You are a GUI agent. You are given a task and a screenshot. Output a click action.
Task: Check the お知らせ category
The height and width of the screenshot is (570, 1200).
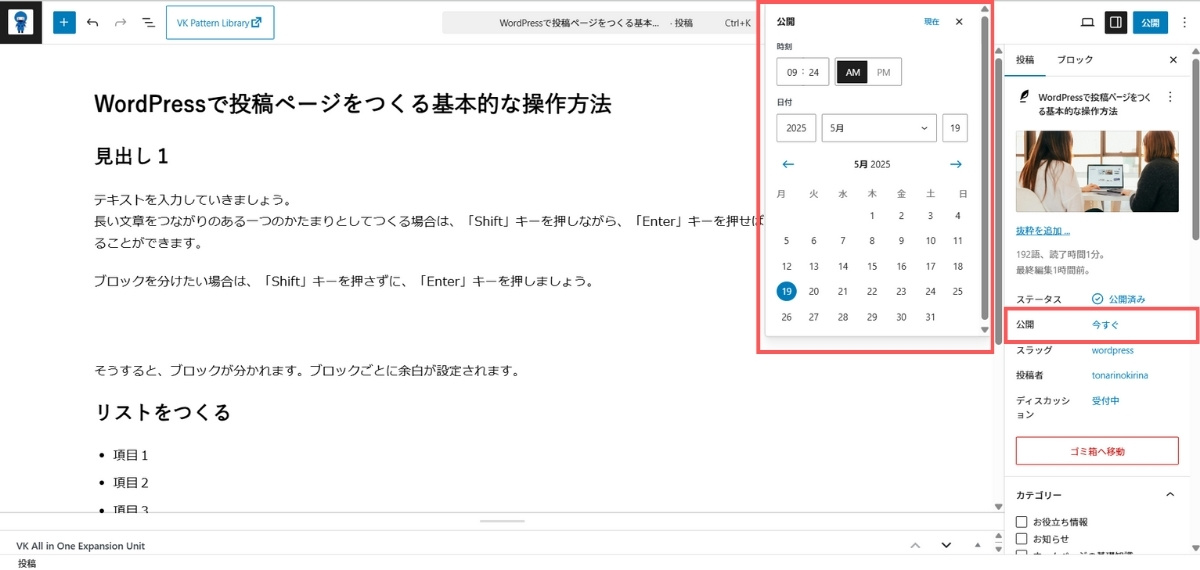1021,539
